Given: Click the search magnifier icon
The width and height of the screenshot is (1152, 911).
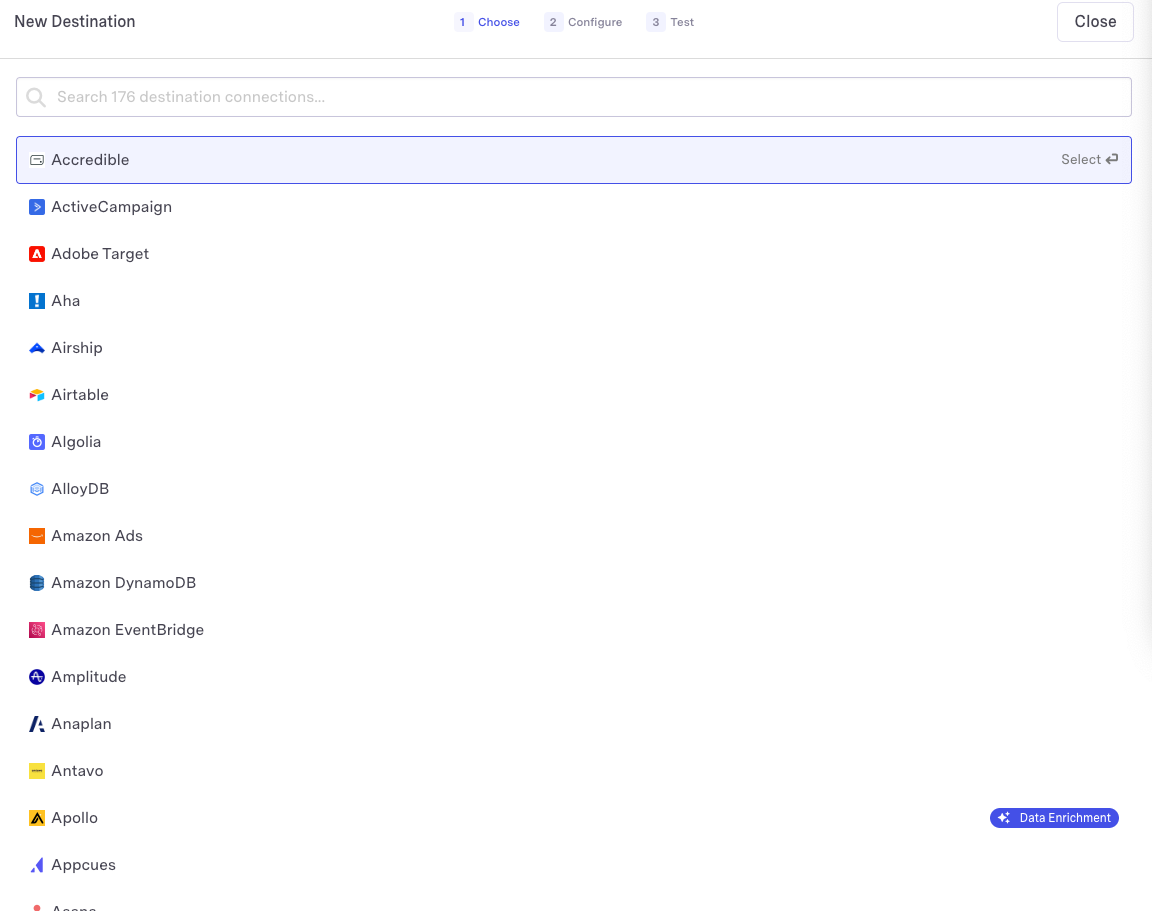Looking at the screenshot, I should [x=36, y=97].
